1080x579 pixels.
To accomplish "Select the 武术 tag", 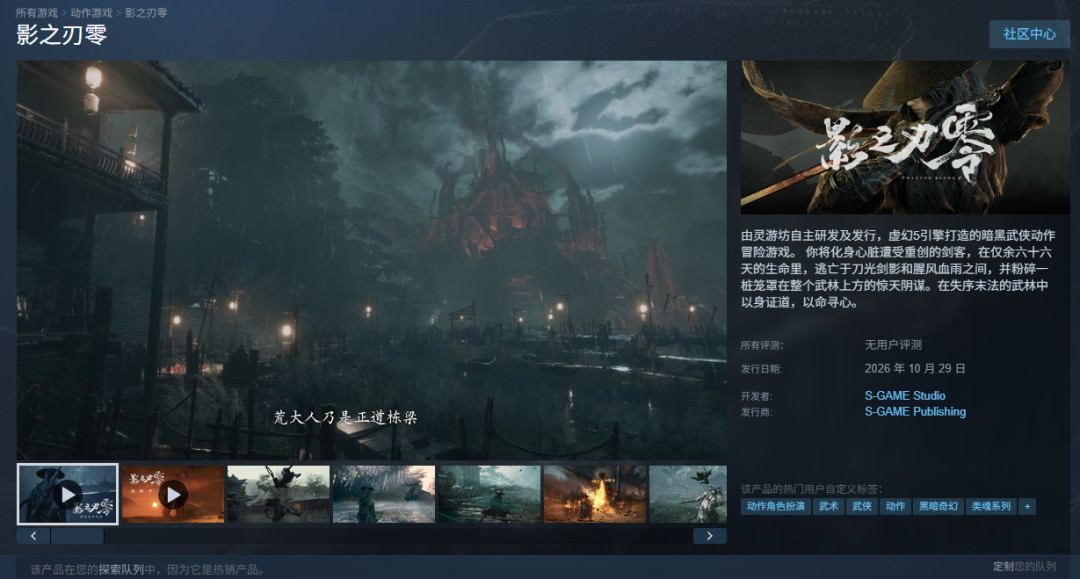I will tap(828, 507).
